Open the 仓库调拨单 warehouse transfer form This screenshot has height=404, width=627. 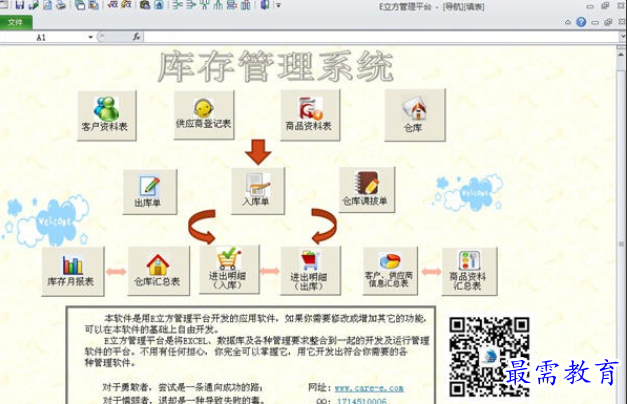367,190
